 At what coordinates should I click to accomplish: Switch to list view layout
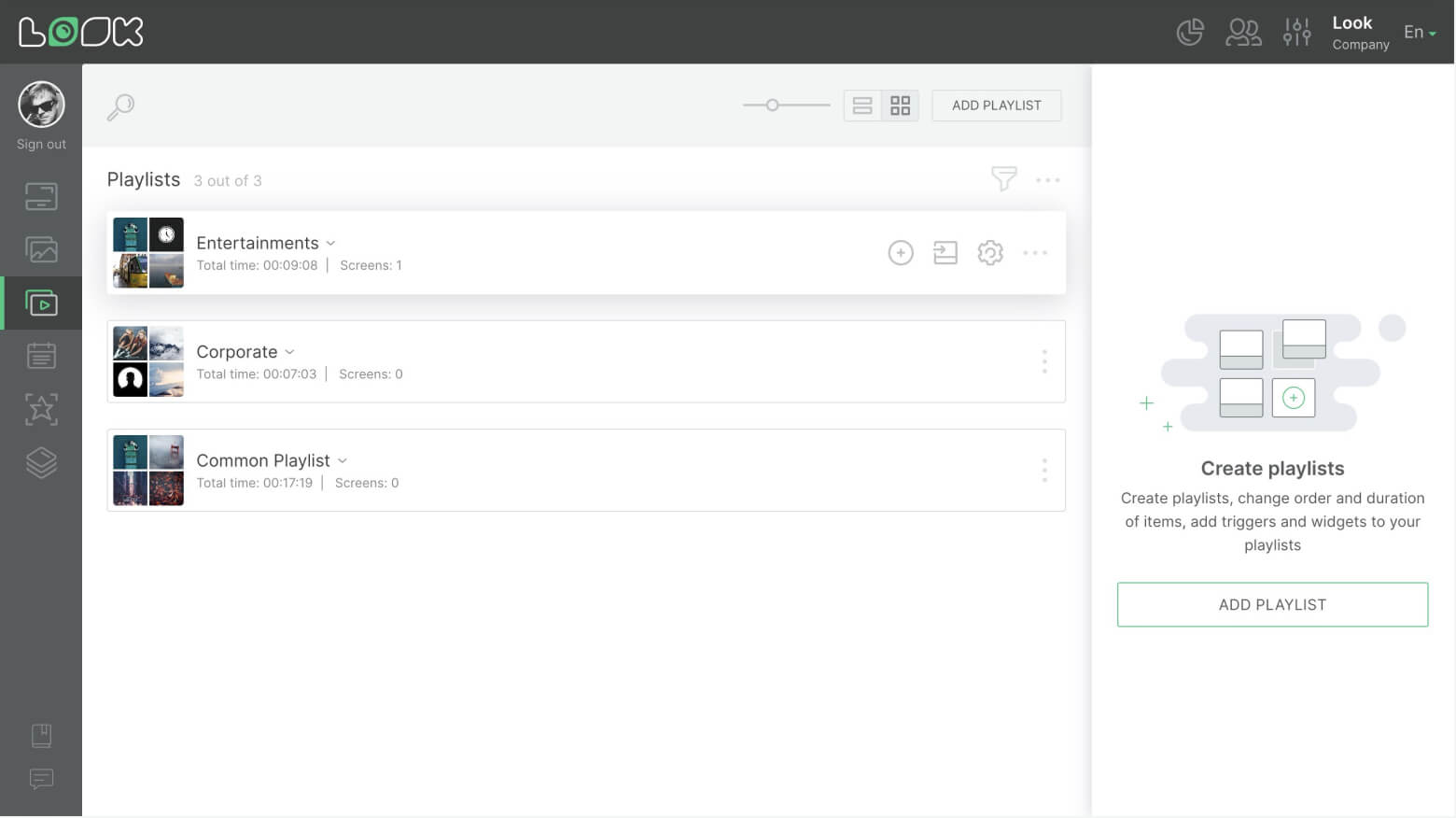(862, 106)
